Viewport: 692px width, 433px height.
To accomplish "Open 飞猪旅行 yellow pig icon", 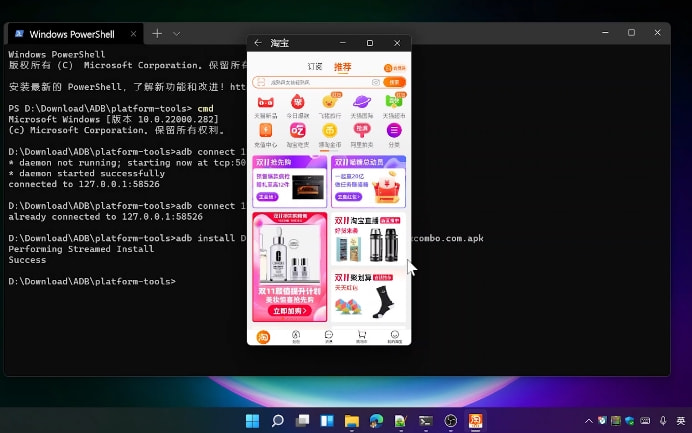I will click(x=329, y=102).
